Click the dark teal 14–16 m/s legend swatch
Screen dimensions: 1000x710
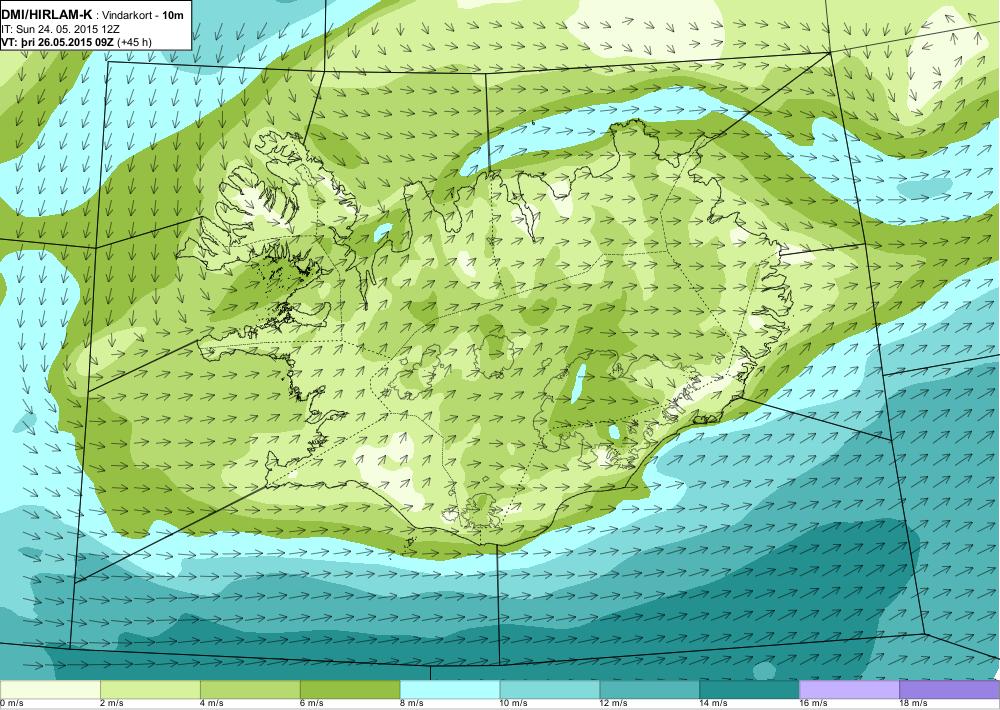pos(749,690)
